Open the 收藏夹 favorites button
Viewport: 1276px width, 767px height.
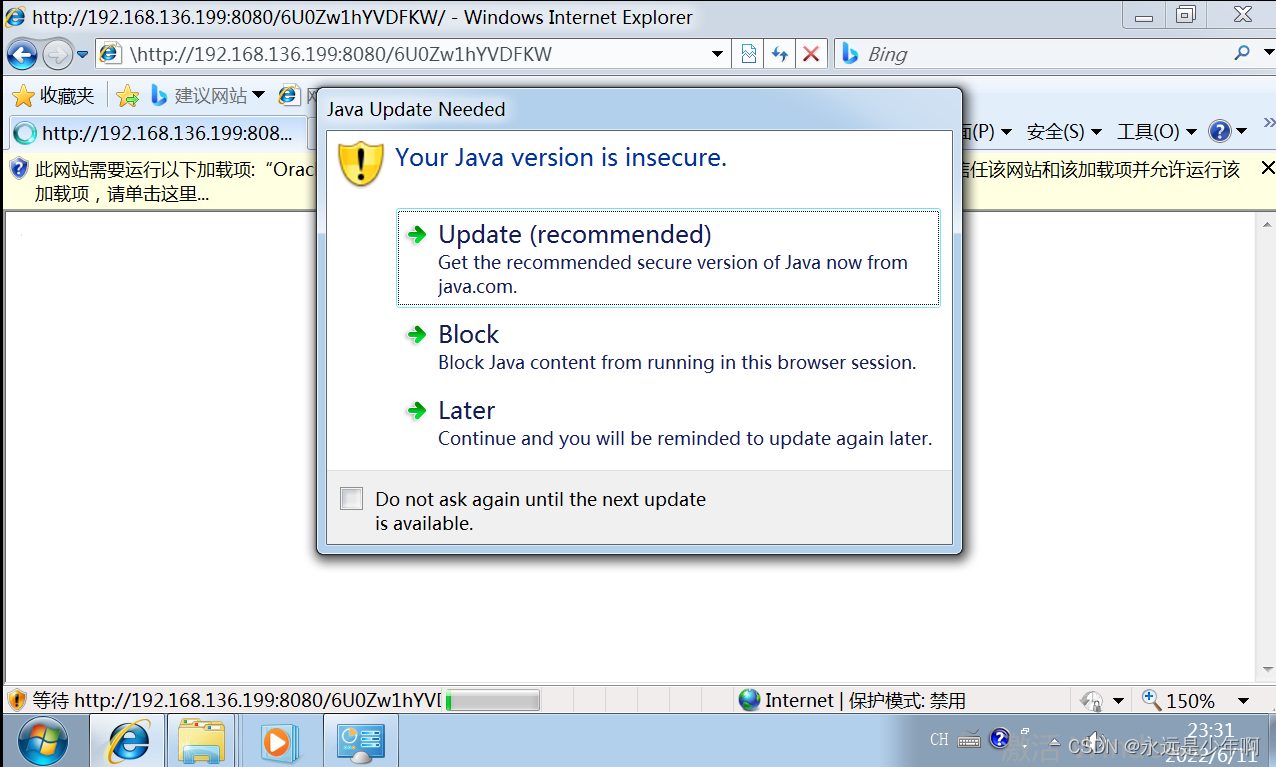tap(53, 95)
